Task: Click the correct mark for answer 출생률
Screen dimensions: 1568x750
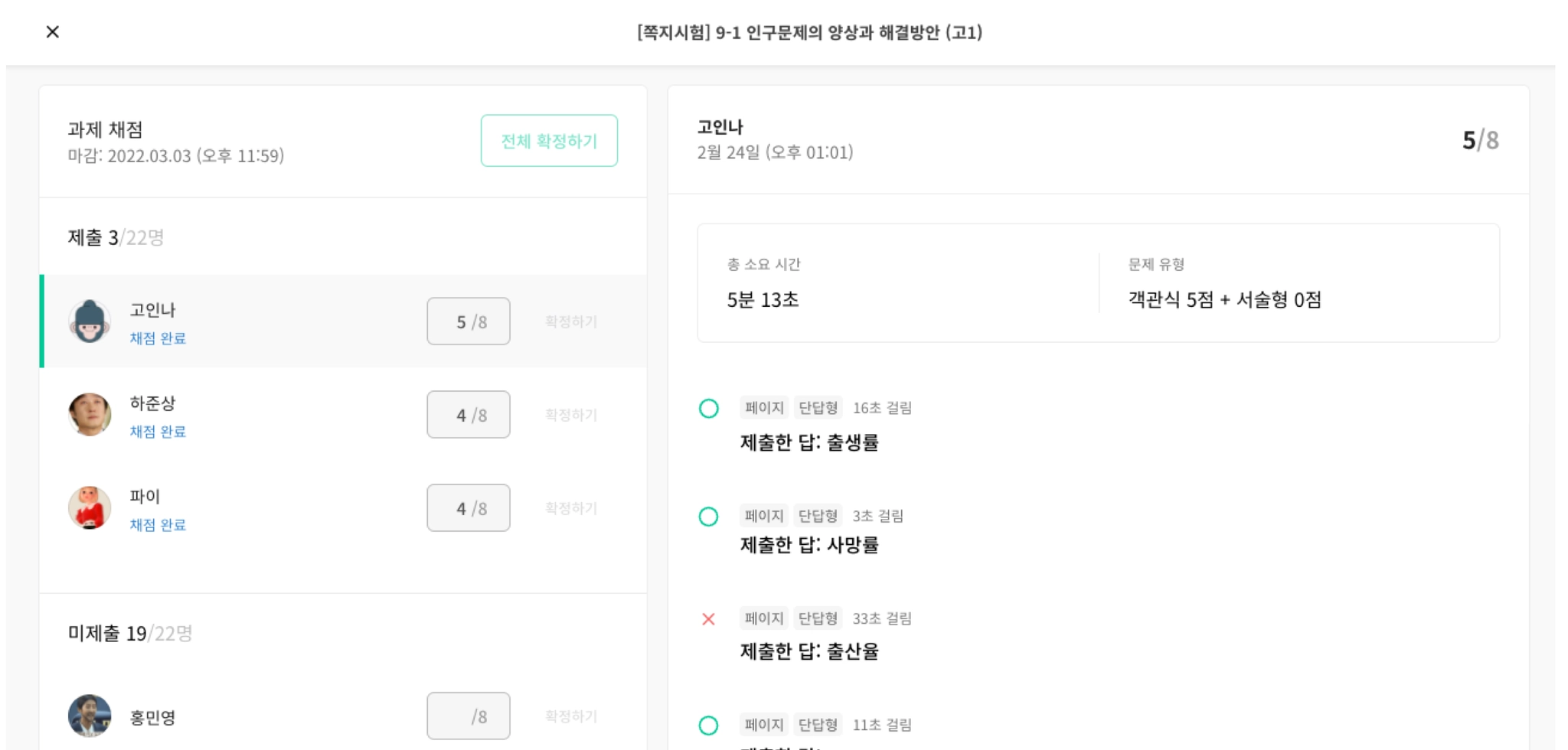Action: coord(709,409)
